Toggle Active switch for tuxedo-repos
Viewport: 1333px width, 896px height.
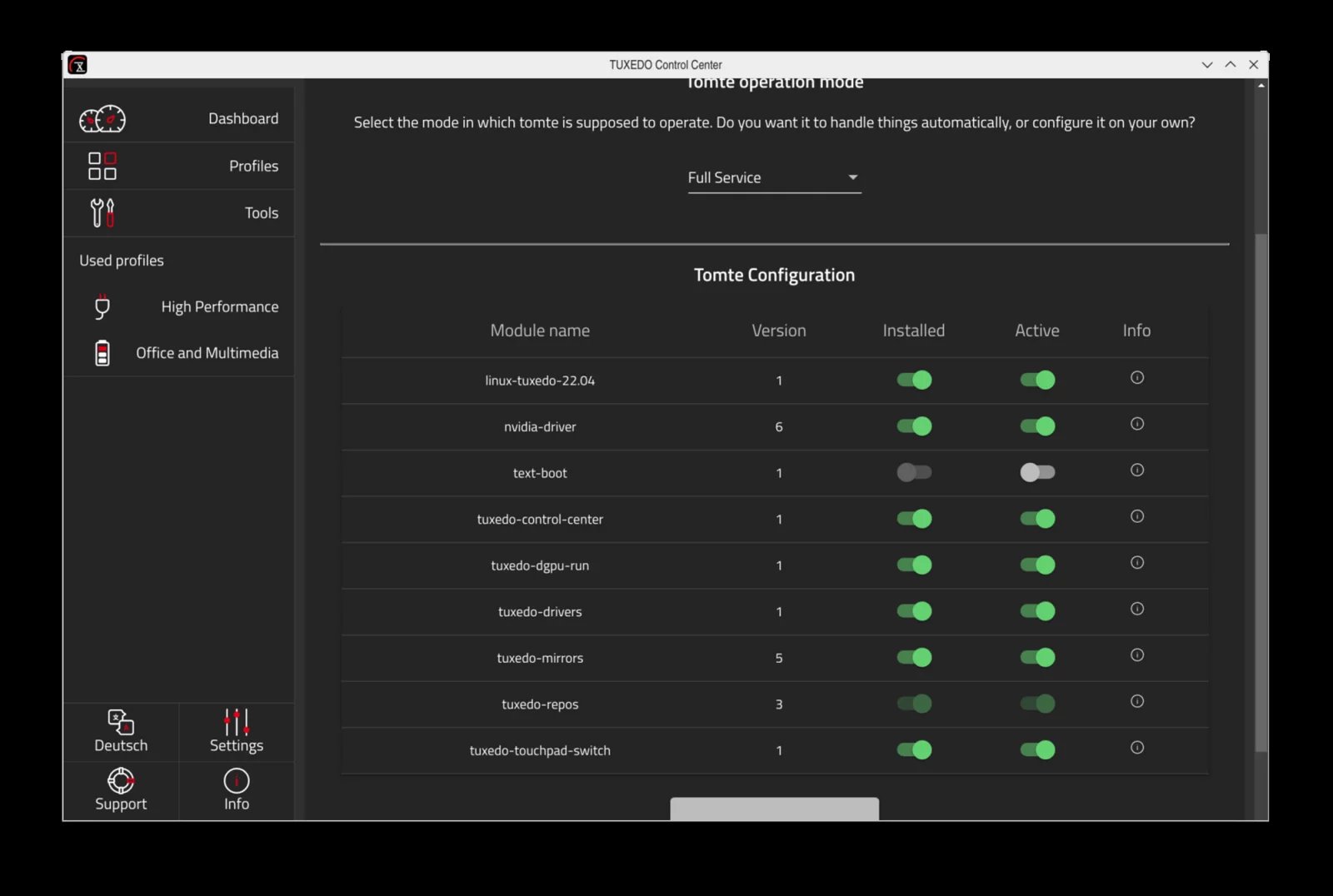tap(1037, 704)
